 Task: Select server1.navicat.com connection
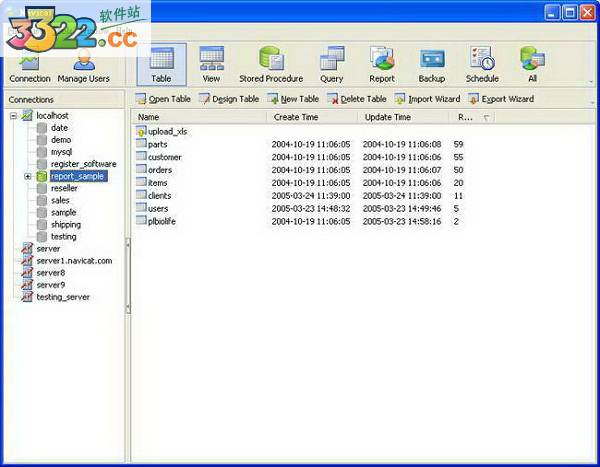pyautogui.click(x=74, y=260)
